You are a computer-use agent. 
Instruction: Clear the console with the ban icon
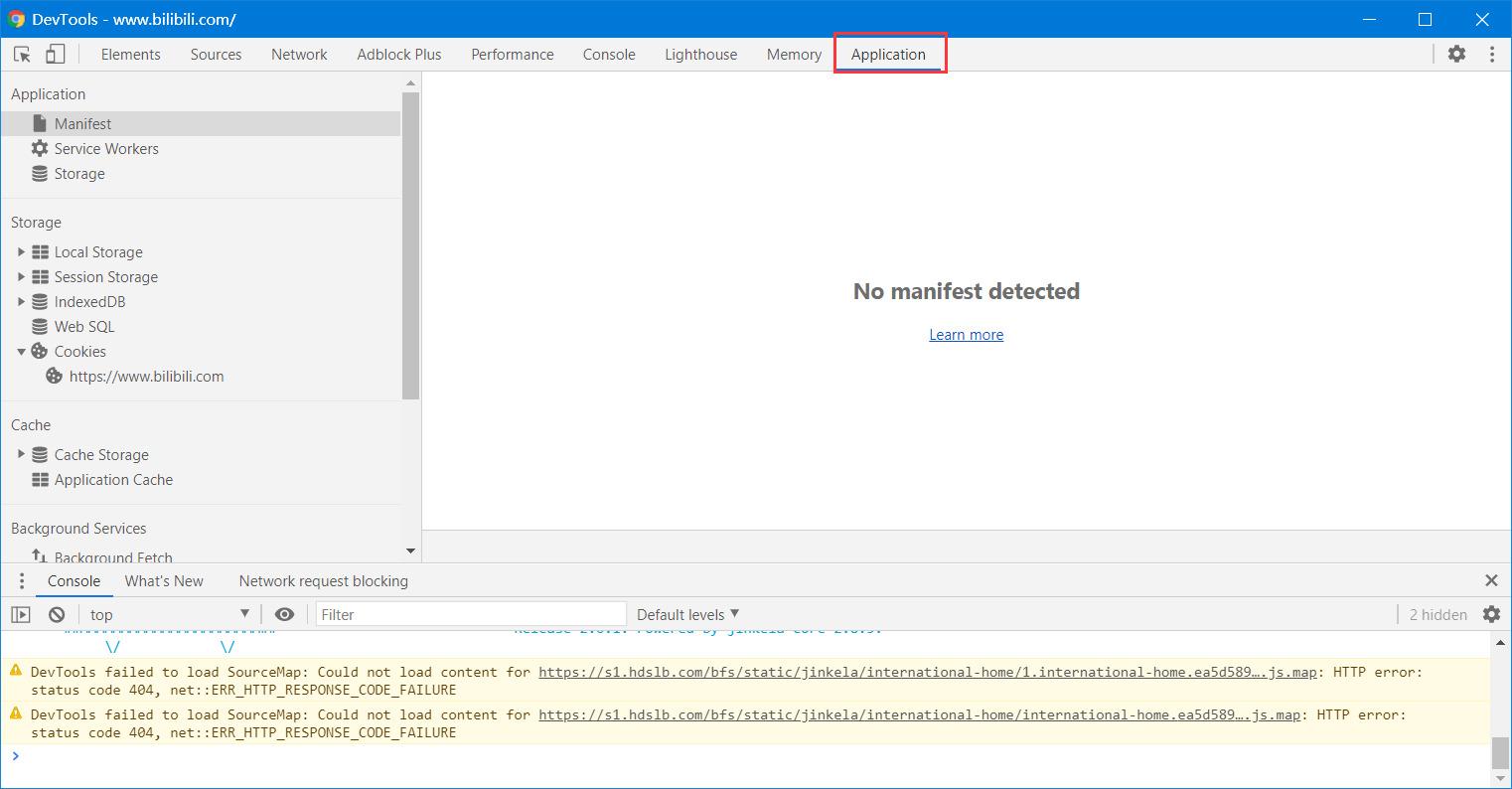[57, 614]
